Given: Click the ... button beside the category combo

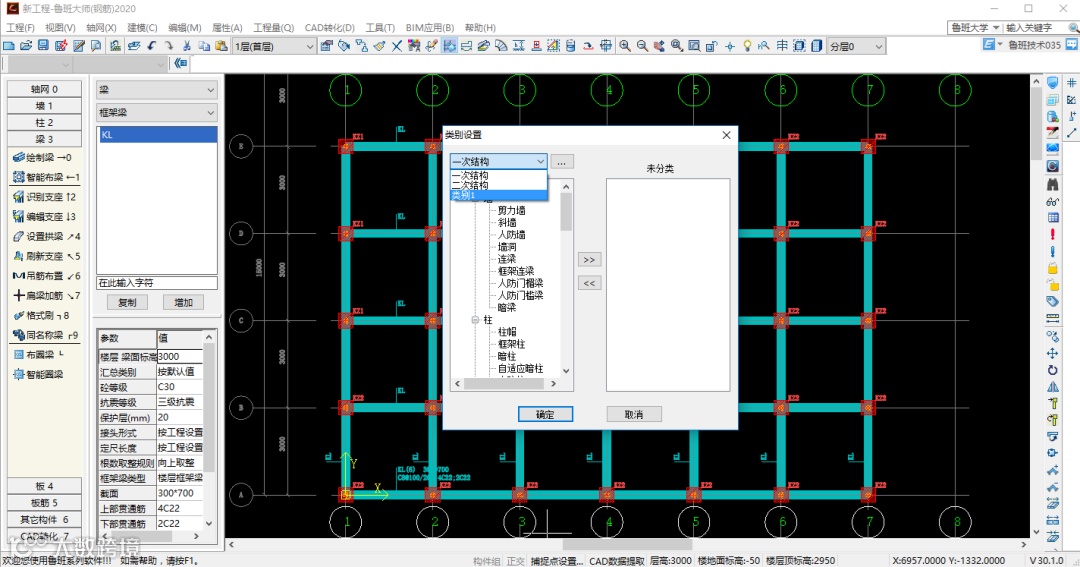Looking at the screenshot, I should click(x=561, y=162).
